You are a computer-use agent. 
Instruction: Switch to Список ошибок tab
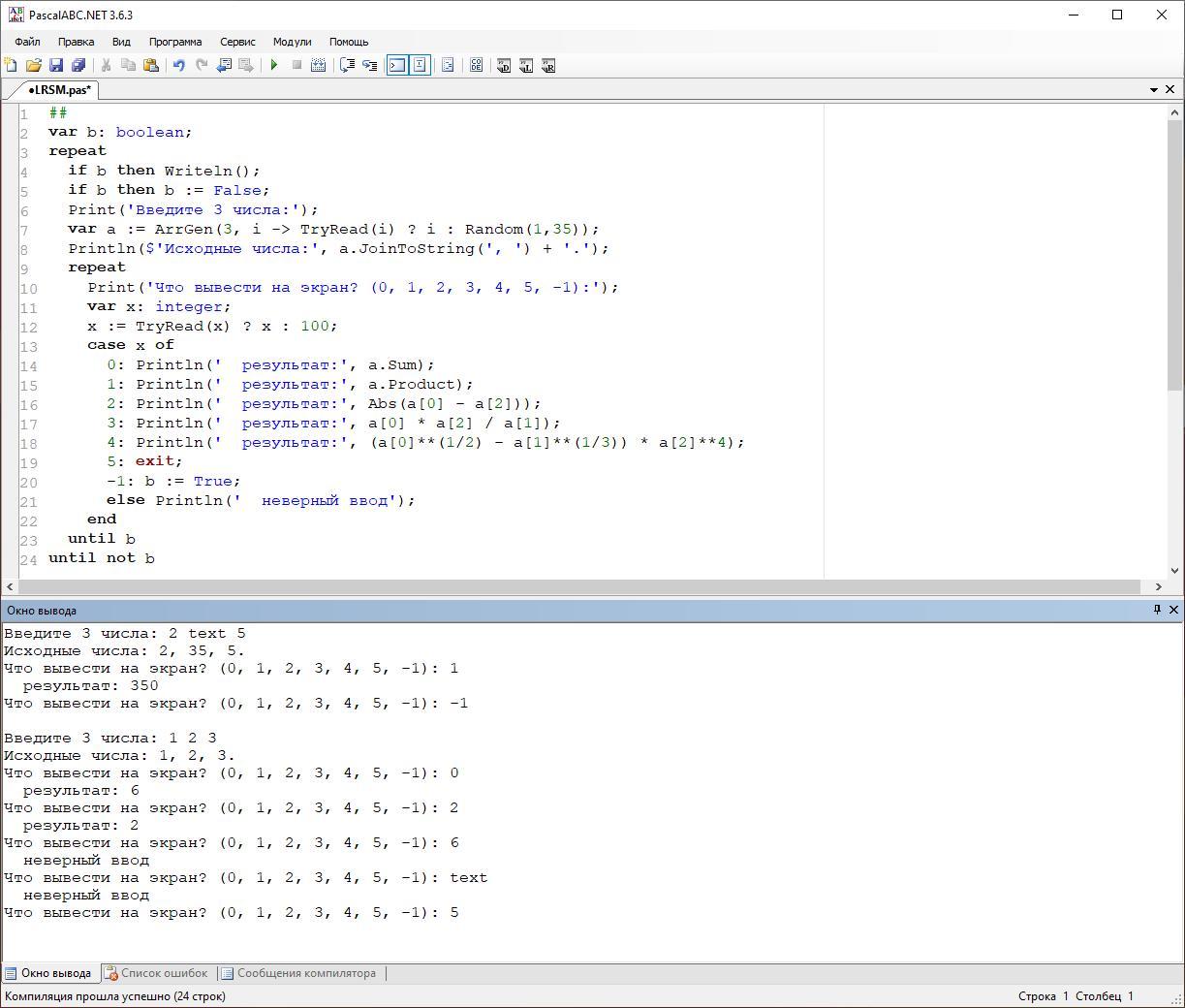[156, 973]
